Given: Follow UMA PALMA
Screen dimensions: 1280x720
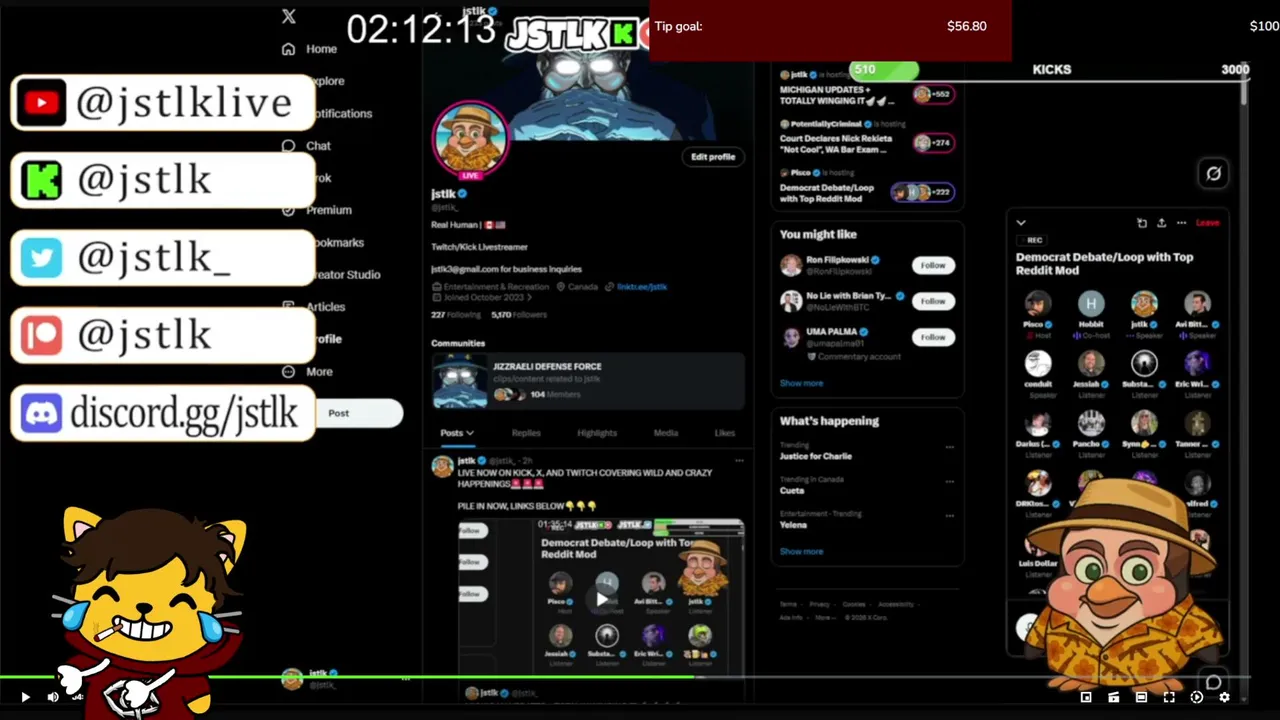Looking at the screenshot, I should (933, 337).
